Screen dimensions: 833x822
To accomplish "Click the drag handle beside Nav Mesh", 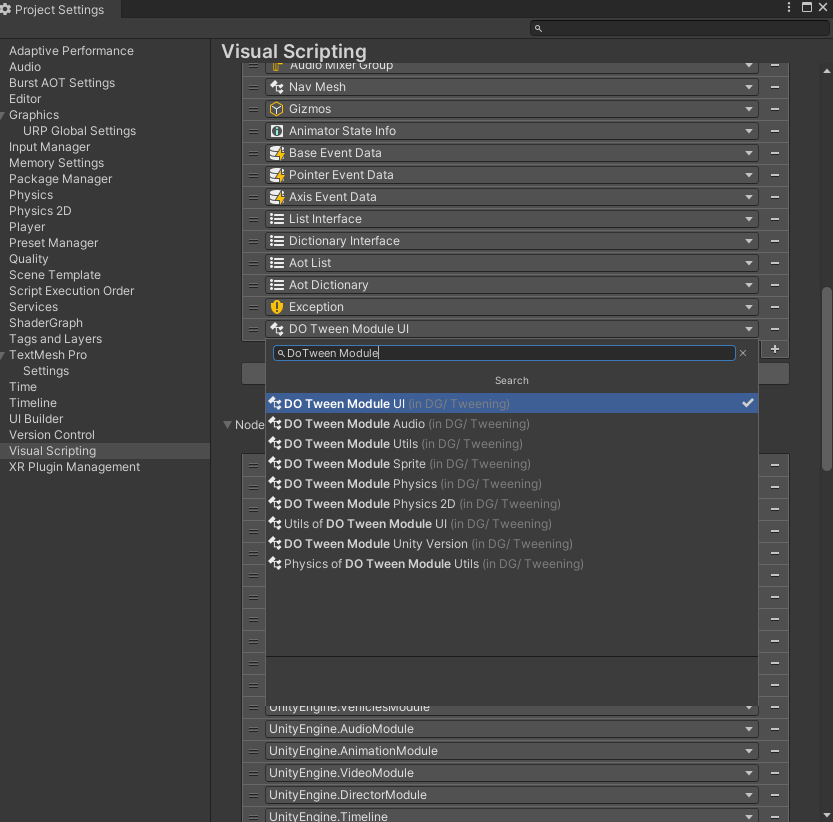I will point(253,87).
